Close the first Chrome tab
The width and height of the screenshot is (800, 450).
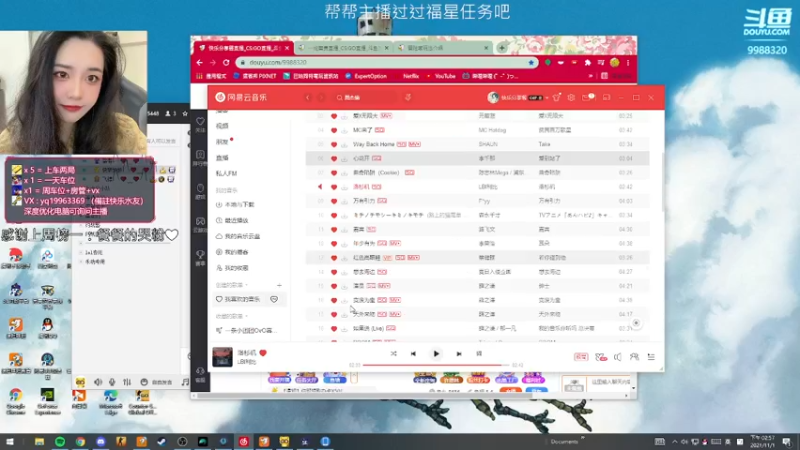point(287,48)
